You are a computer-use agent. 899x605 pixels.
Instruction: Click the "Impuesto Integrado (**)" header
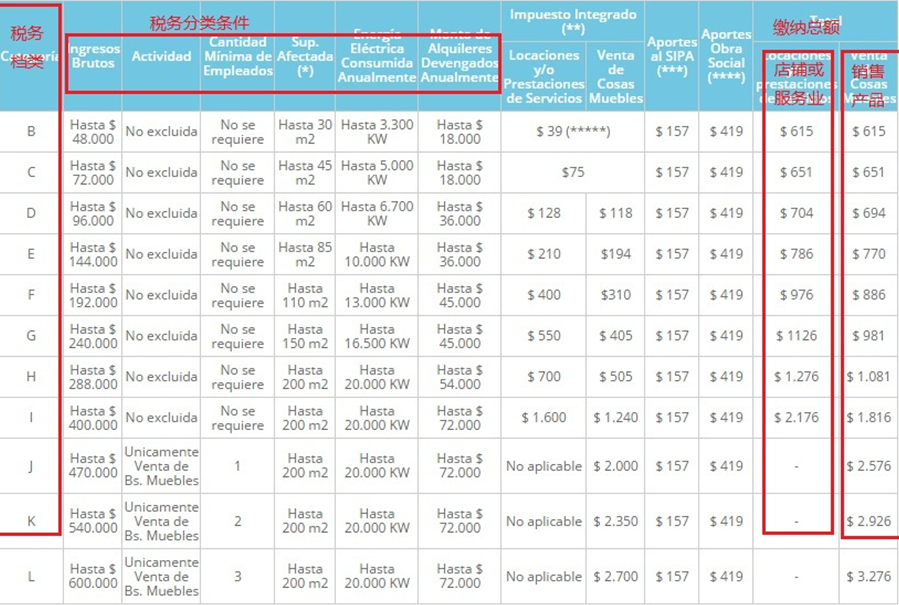click(x=573, y=23)
